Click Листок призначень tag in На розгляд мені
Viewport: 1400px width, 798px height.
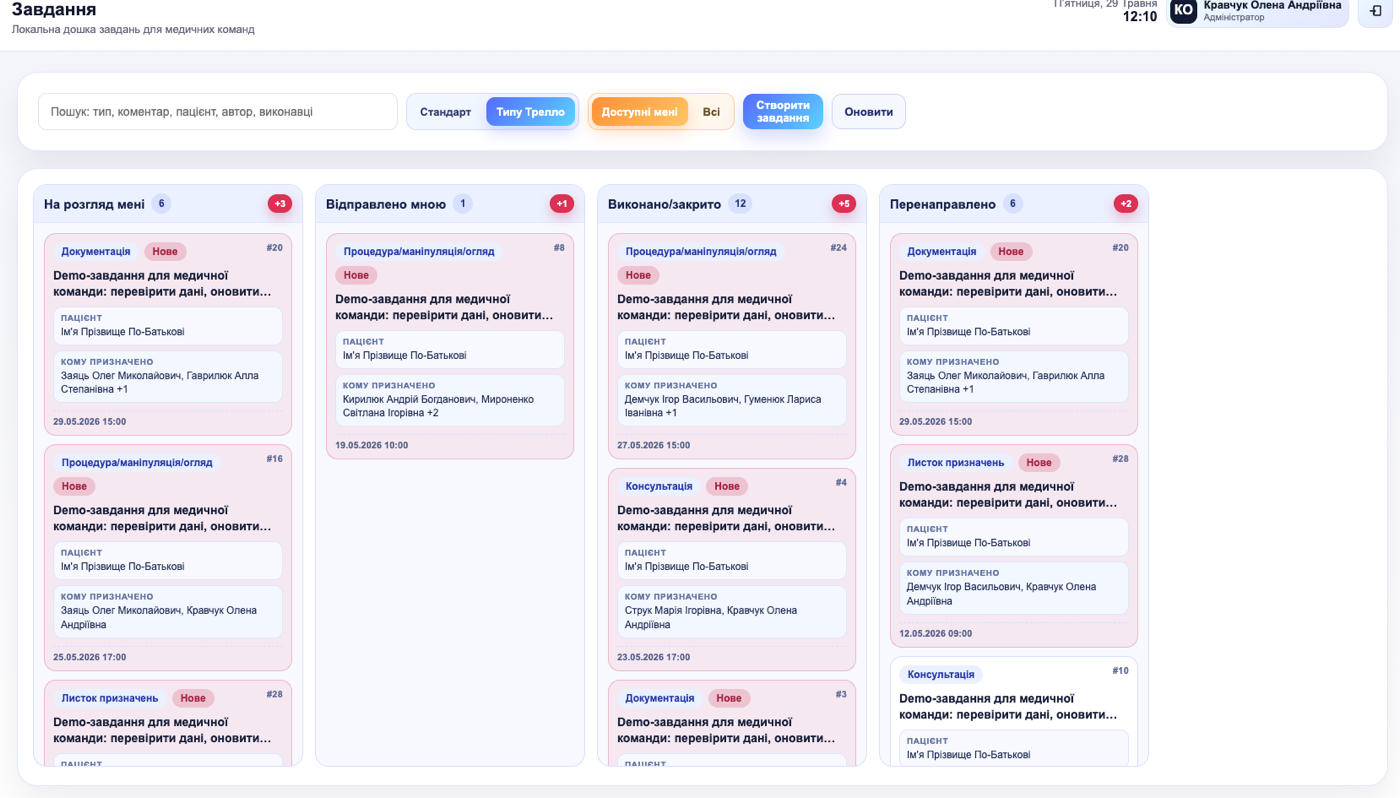tap(110, 699)
